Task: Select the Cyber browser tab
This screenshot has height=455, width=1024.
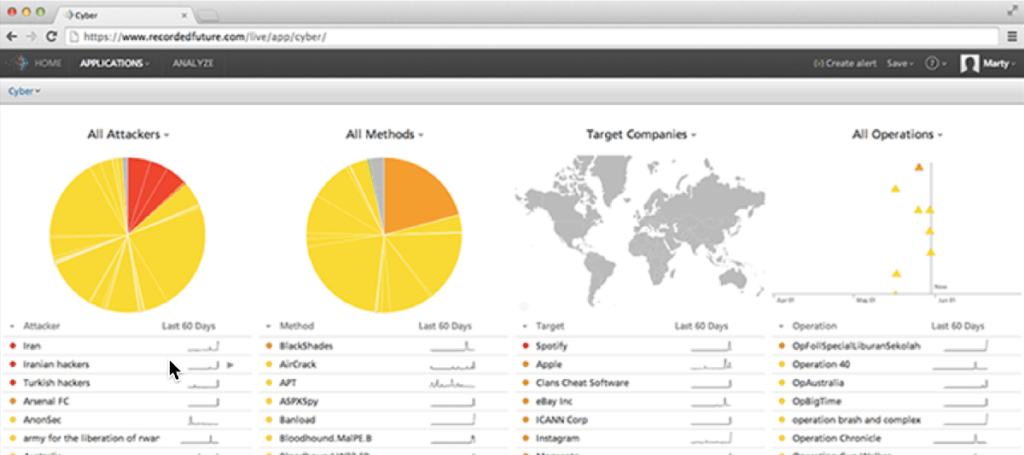Action: (x=123, y=14)
